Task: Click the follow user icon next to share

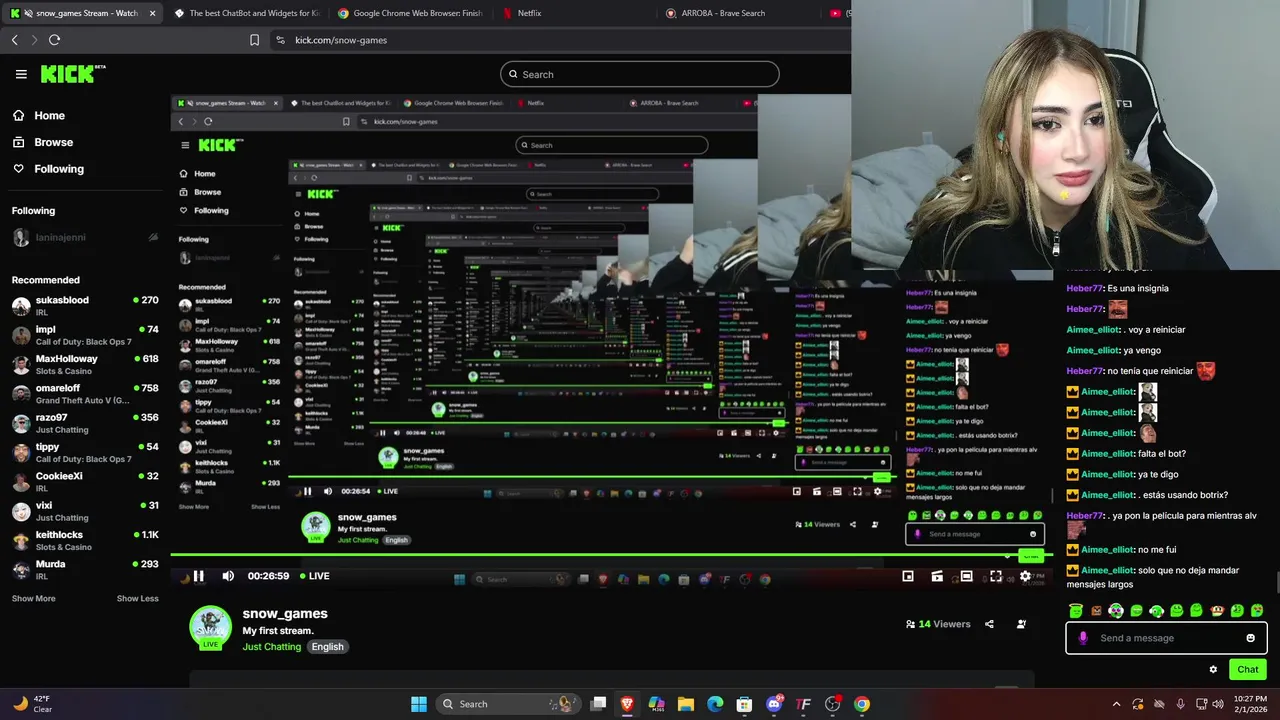Action: (1021, 624)
